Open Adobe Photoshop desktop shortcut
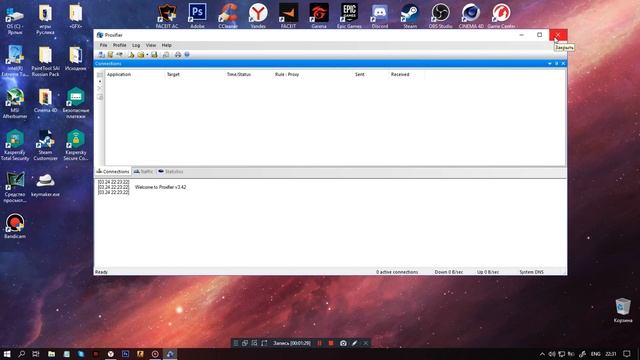 pos(197,16)
